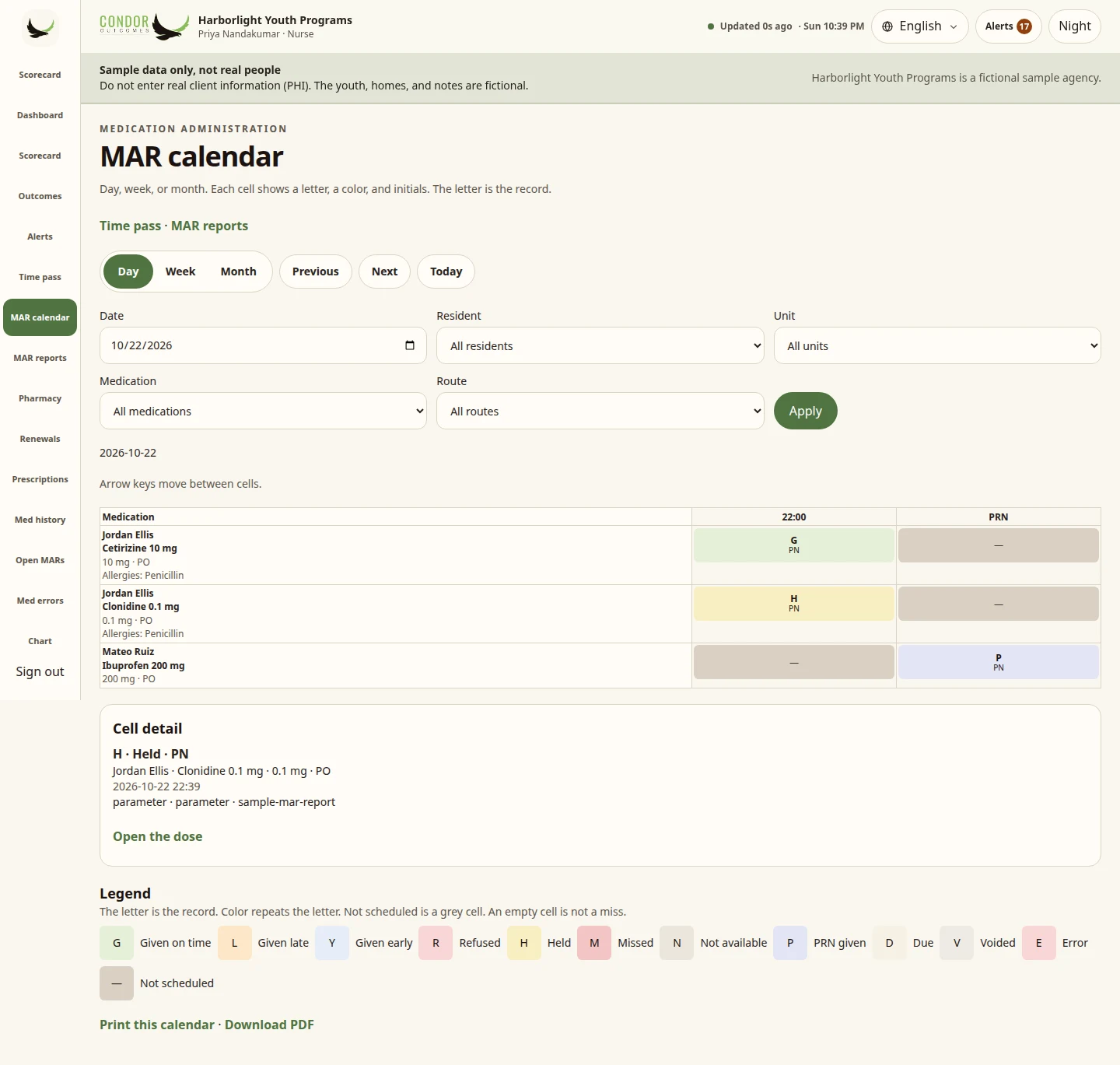1120x1065 pixels.
Task: Toggle Night mode
Action: point(1074,26)
